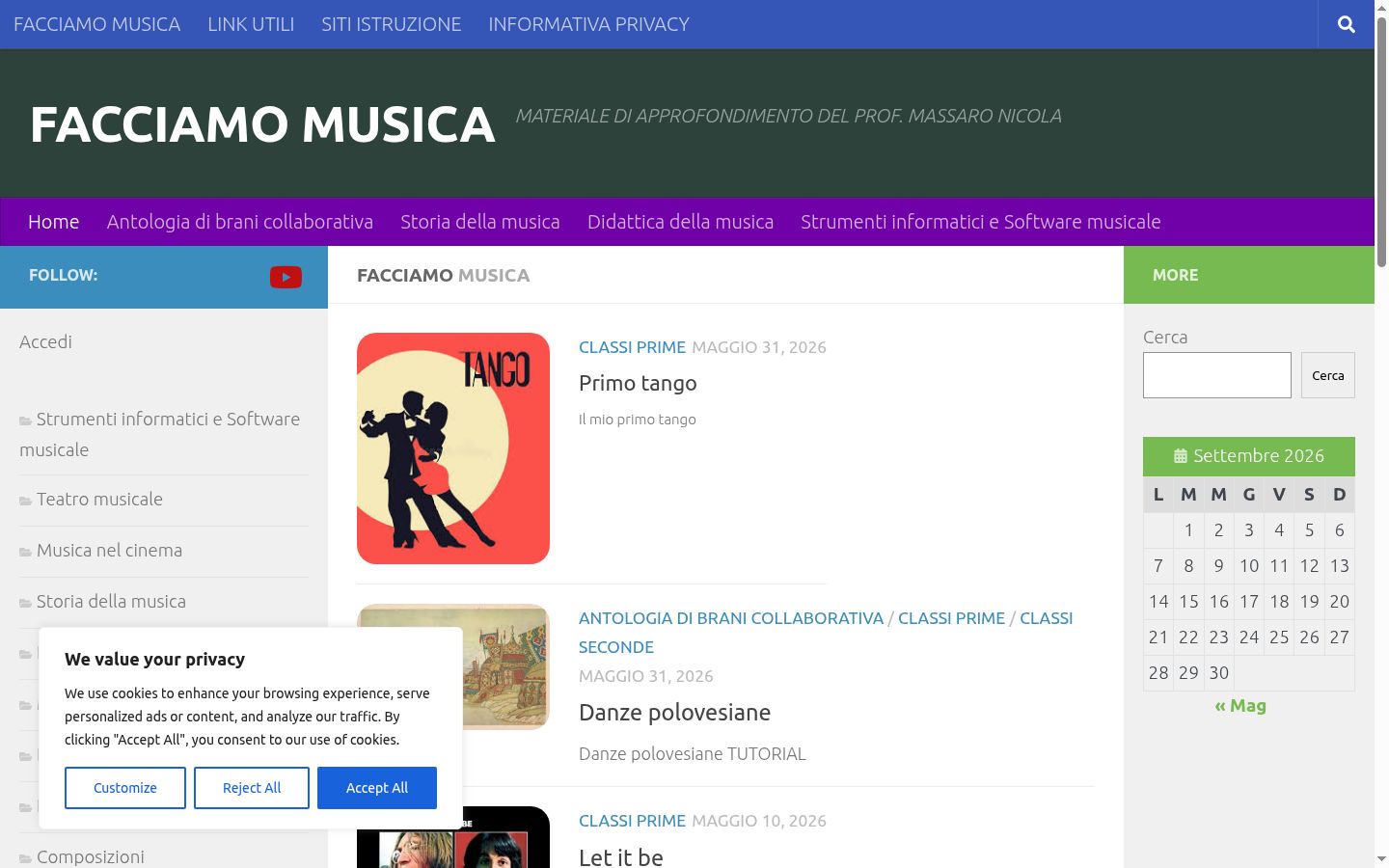The height and width of the screenshot is (868, 1389).
Task: Click the MORE sidebar heading
Action: click(1175, 275)
